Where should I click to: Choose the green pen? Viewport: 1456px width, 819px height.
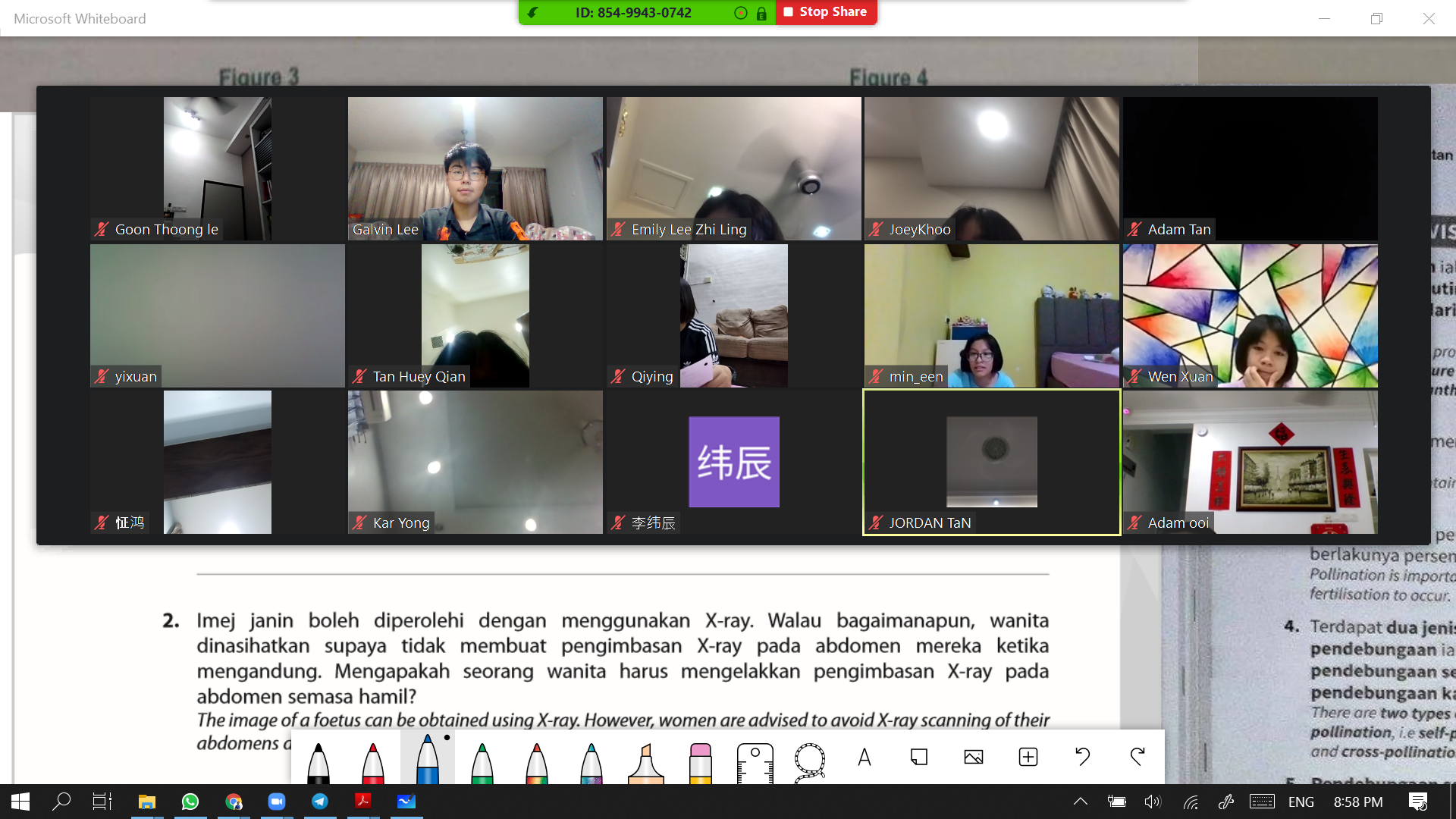(x=482, y=761)
